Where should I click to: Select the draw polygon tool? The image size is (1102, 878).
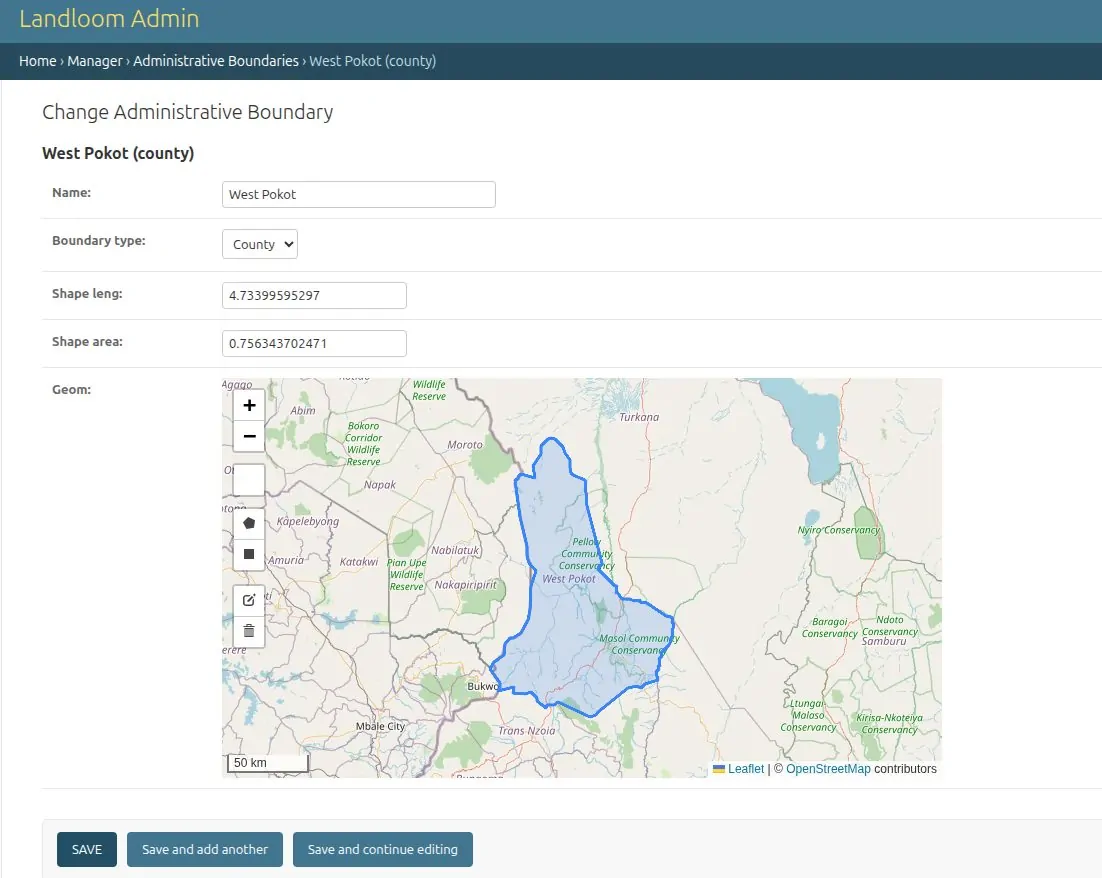[x=248, y=522]
